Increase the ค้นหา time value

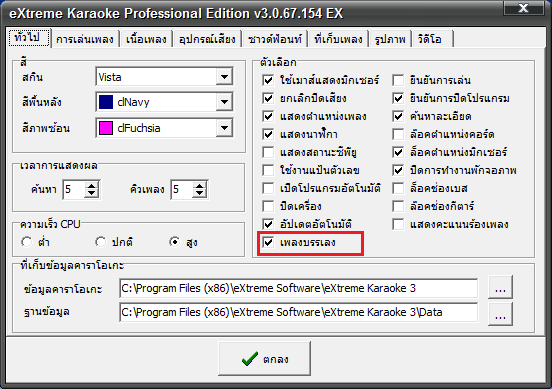(92, 186)
